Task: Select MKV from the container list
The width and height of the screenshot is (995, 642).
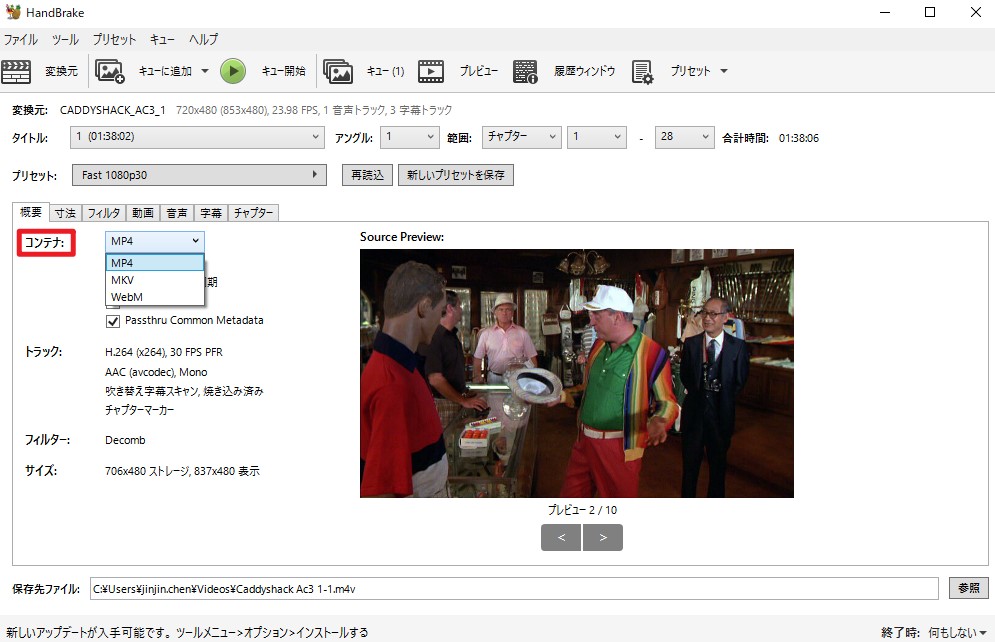Action: click(x=155, y=280)
